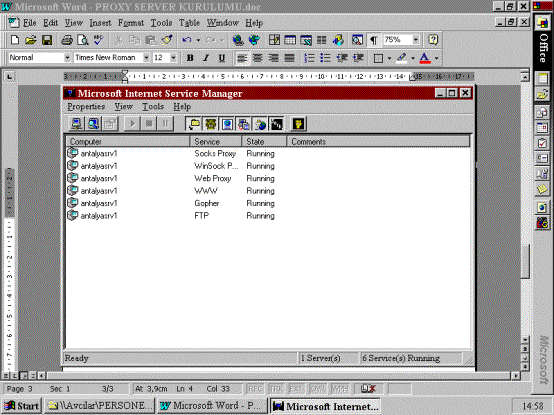Select Align Left paragraph button
The image size is (554, 415).
tap(242, 58)
